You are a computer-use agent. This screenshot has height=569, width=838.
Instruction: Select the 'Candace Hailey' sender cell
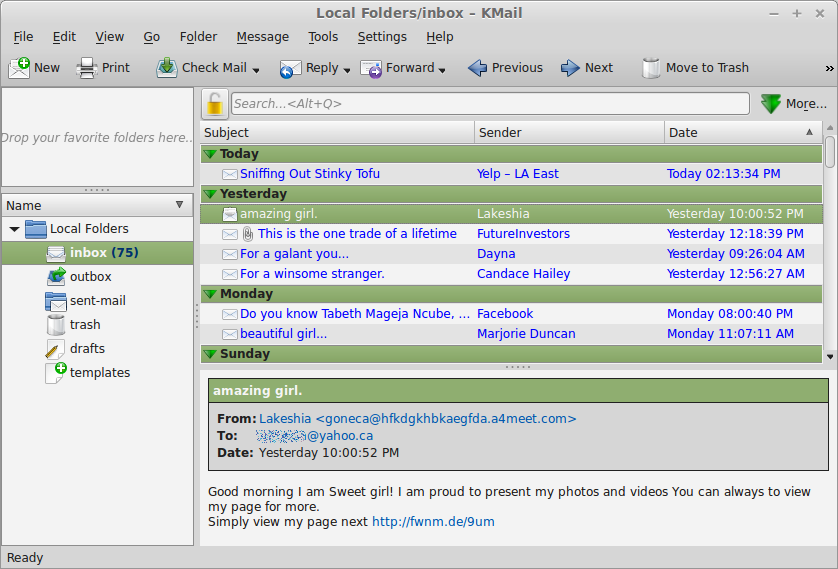point(524,274)
